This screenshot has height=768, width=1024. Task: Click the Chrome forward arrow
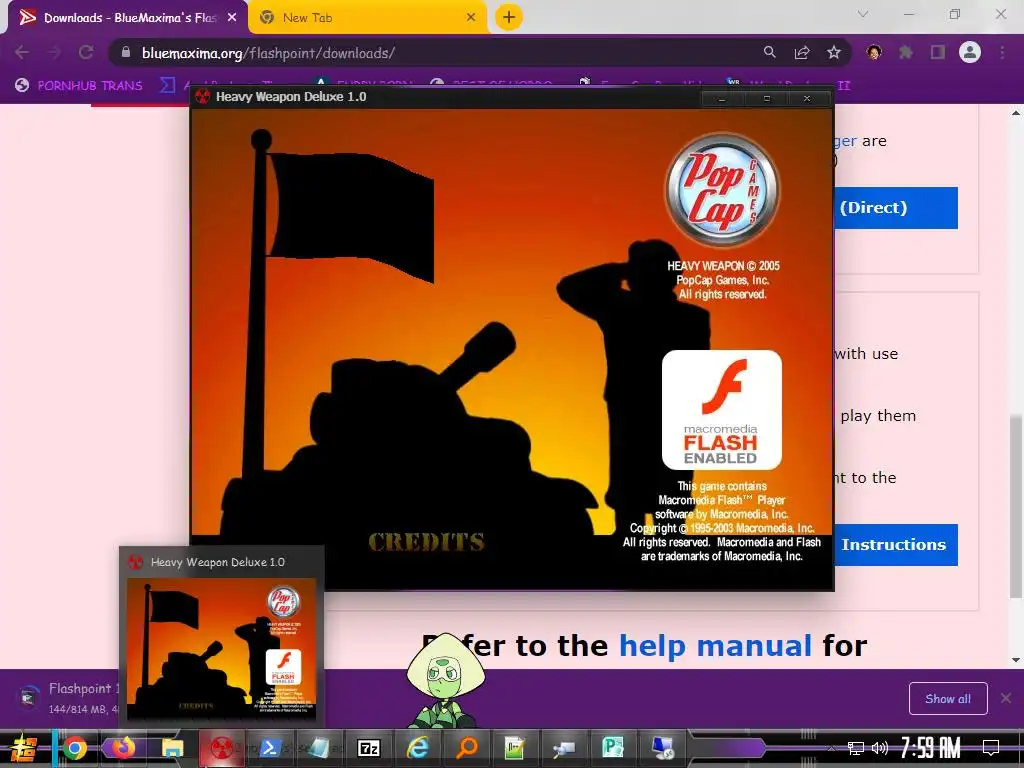pyautogui.click(x=54, y=52)
